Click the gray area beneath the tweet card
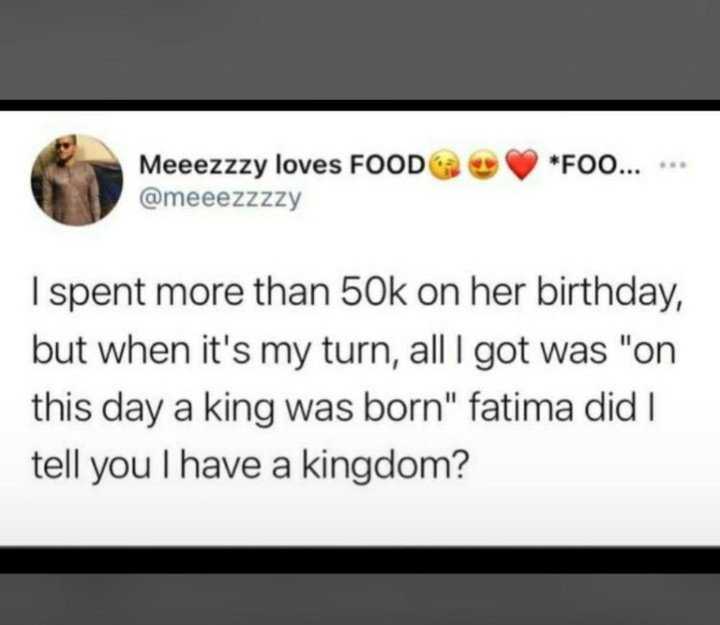720x625 pixels. 360,599
